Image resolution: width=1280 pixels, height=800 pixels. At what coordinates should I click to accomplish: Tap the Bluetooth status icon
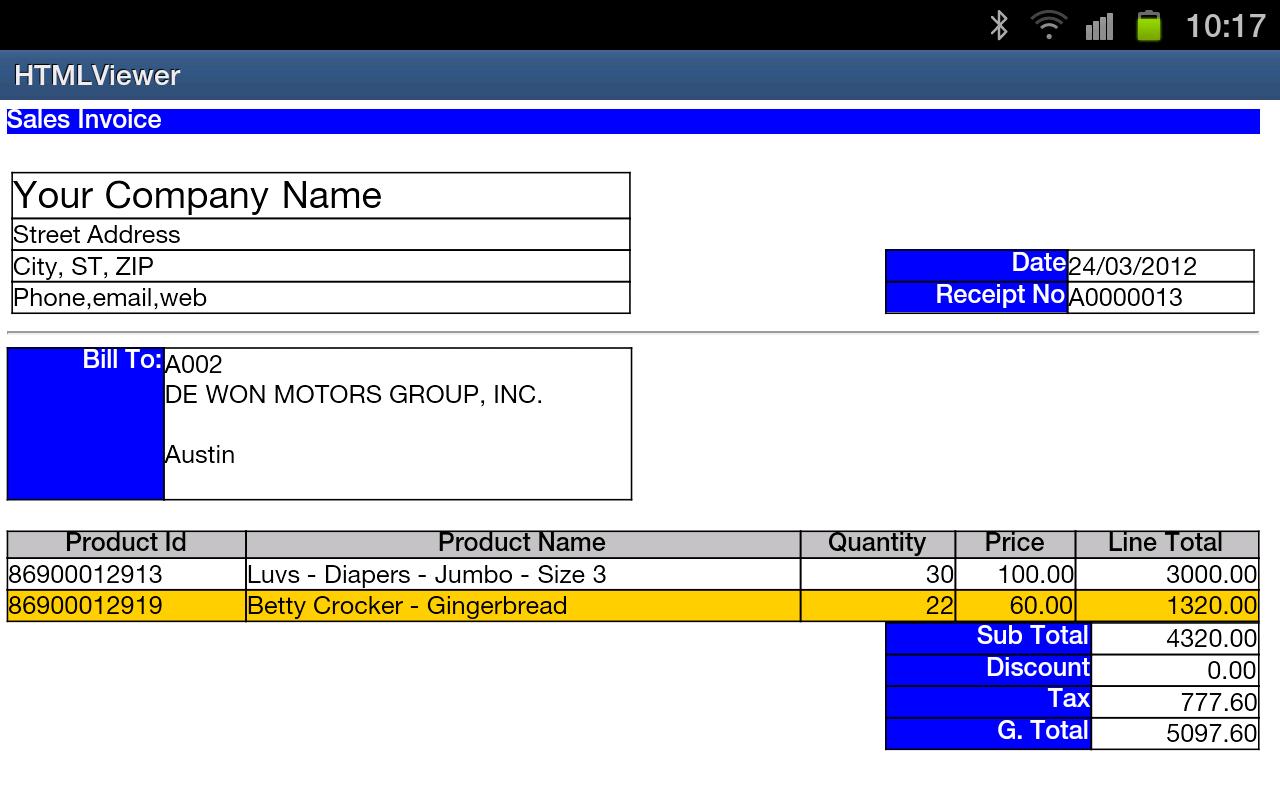[x=998, y=25]
